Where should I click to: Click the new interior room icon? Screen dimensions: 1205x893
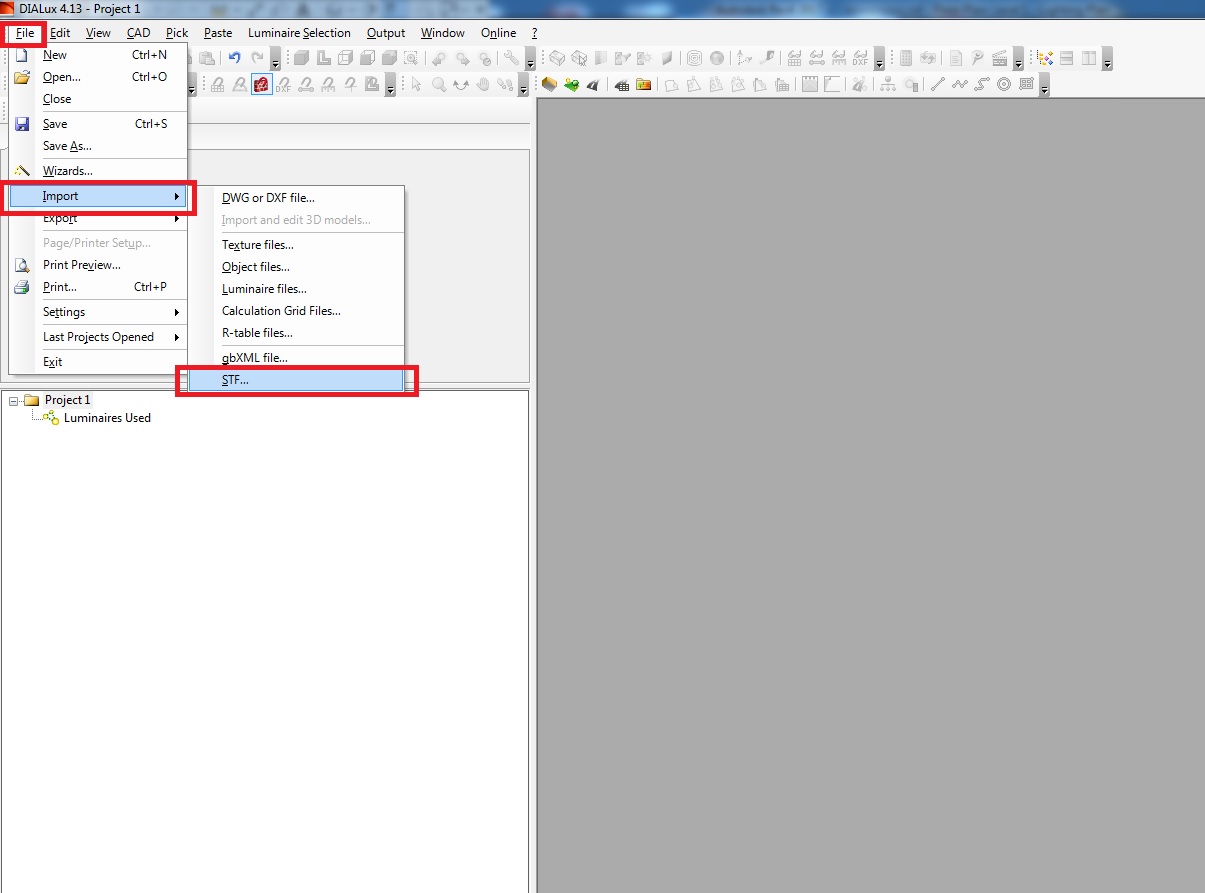(549, 84)
